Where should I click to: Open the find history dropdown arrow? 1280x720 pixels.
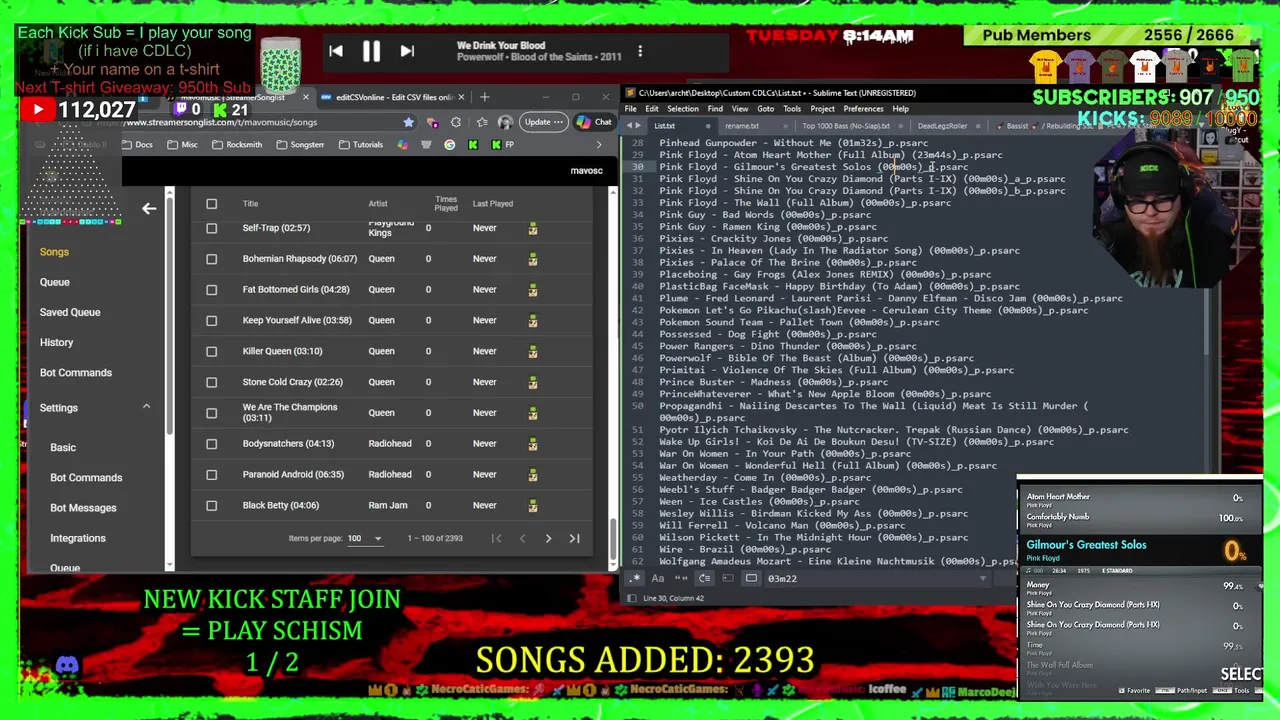pyautogui.click(x=983, y=578)
